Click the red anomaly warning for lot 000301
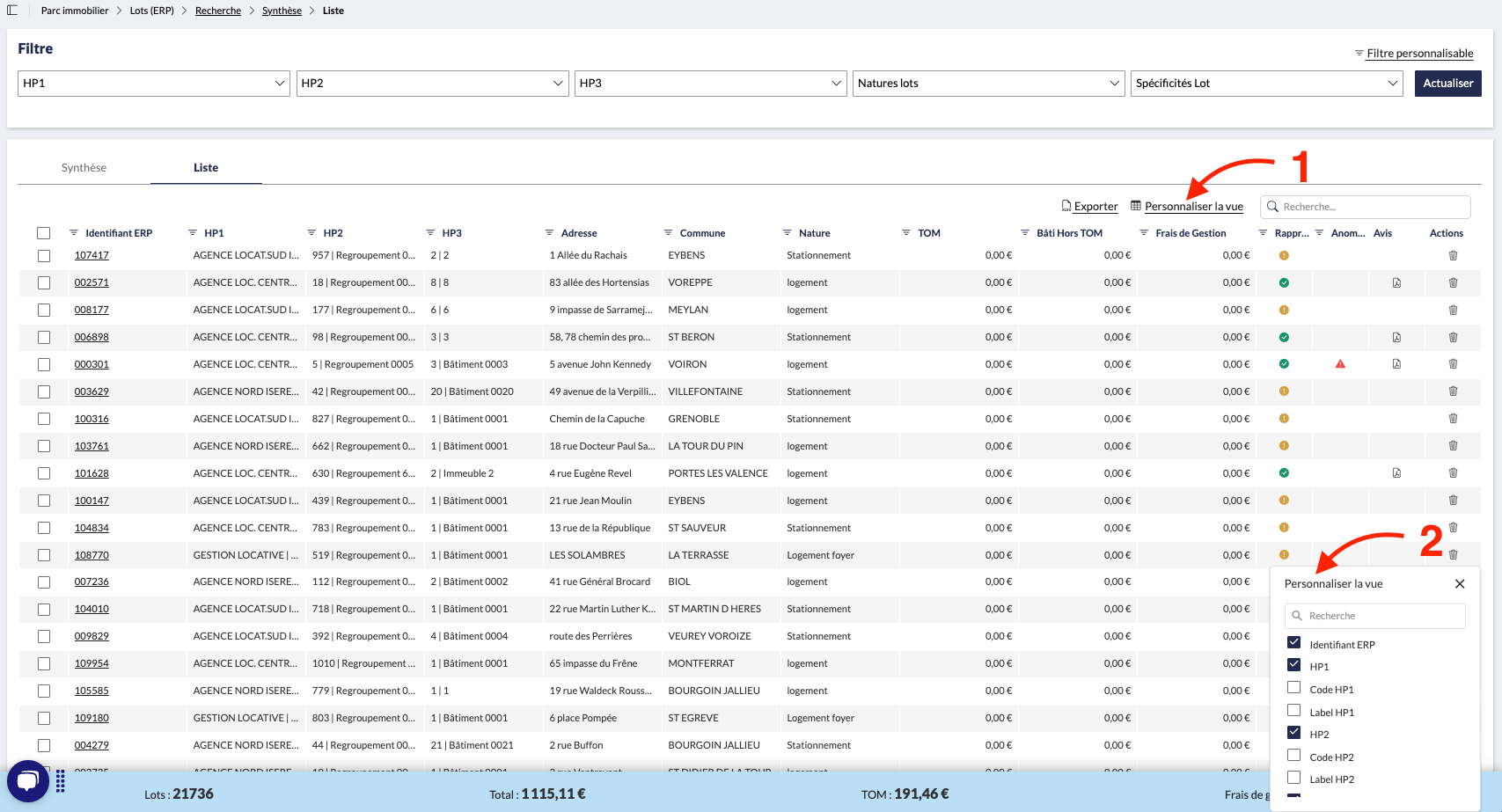 point(1340,364)
